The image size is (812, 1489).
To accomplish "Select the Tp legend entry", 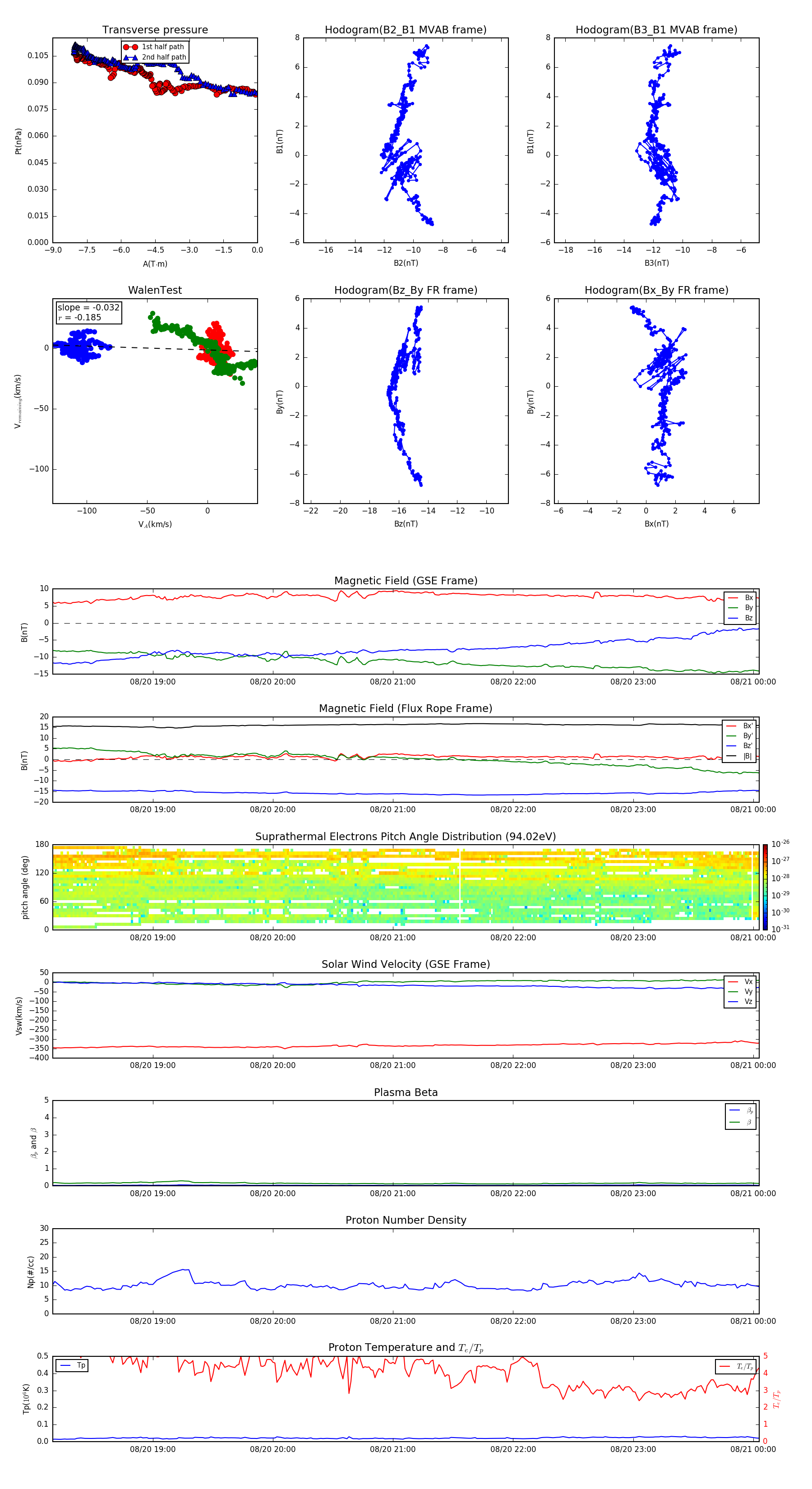I will (x=73, y=1365).
